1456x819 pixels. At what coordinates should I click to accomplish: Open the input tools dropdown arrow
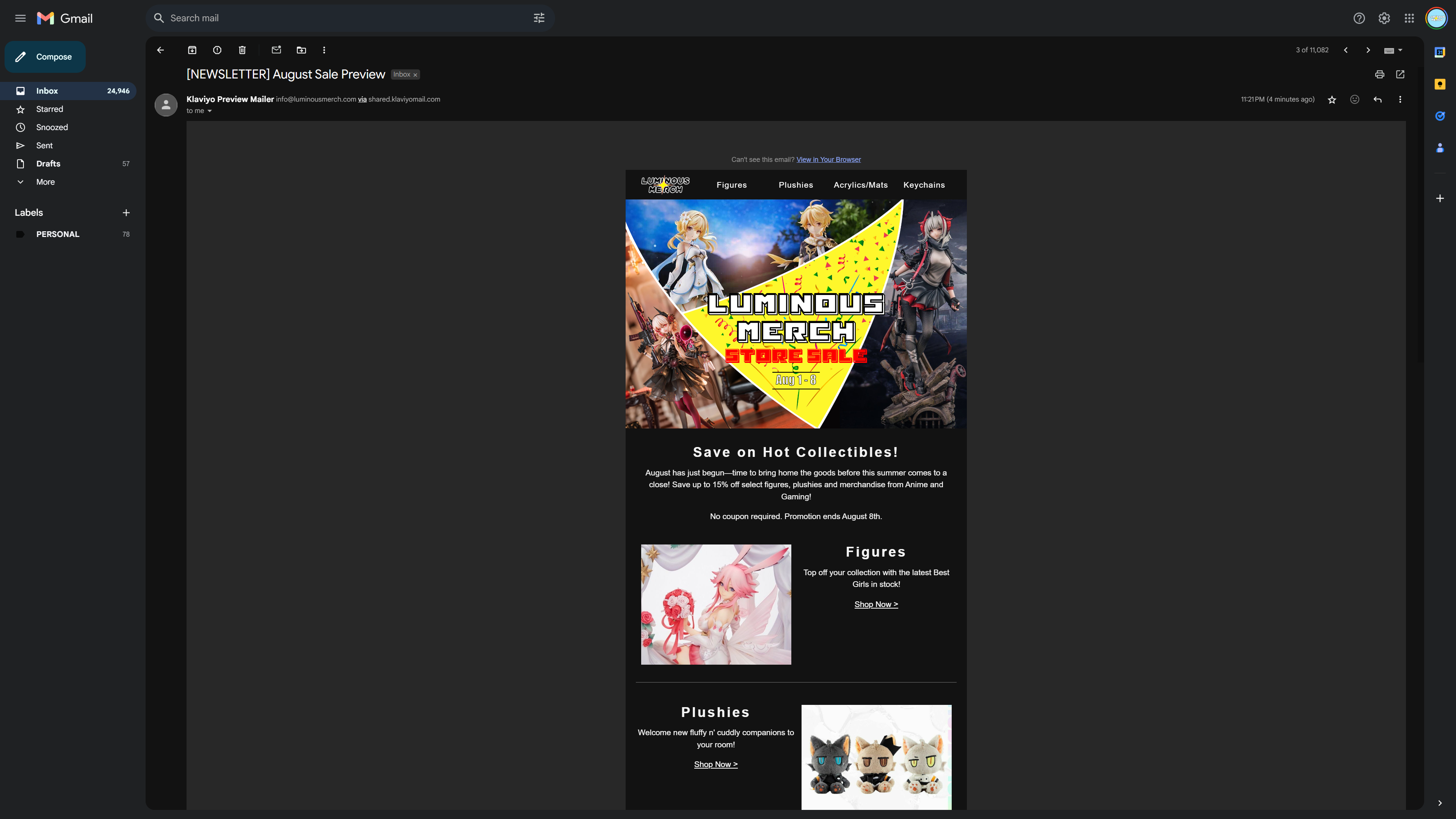coord(1401,50)
